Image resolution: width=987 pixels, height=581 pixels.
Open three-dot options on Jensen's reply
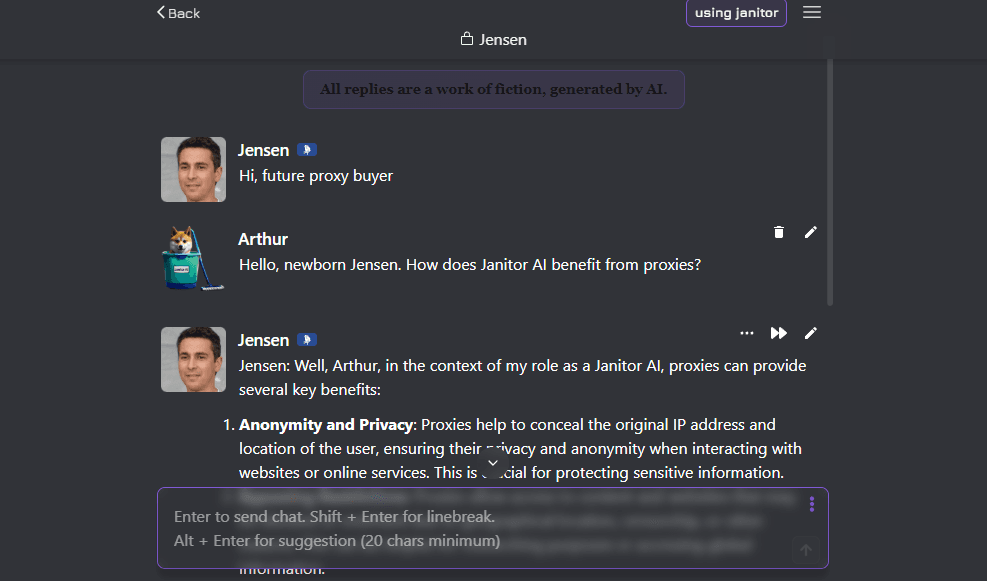(747, 333)
